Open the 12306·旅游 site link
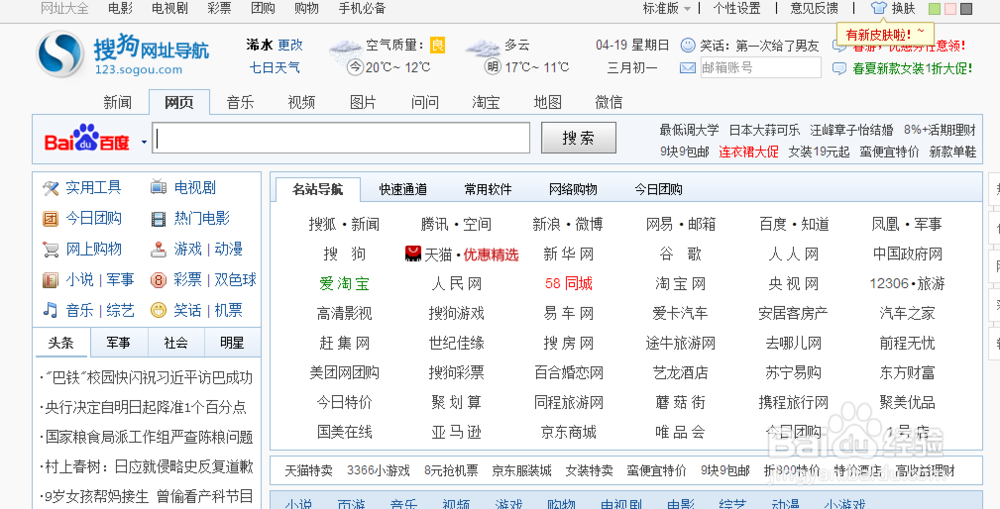 (907, 284)
